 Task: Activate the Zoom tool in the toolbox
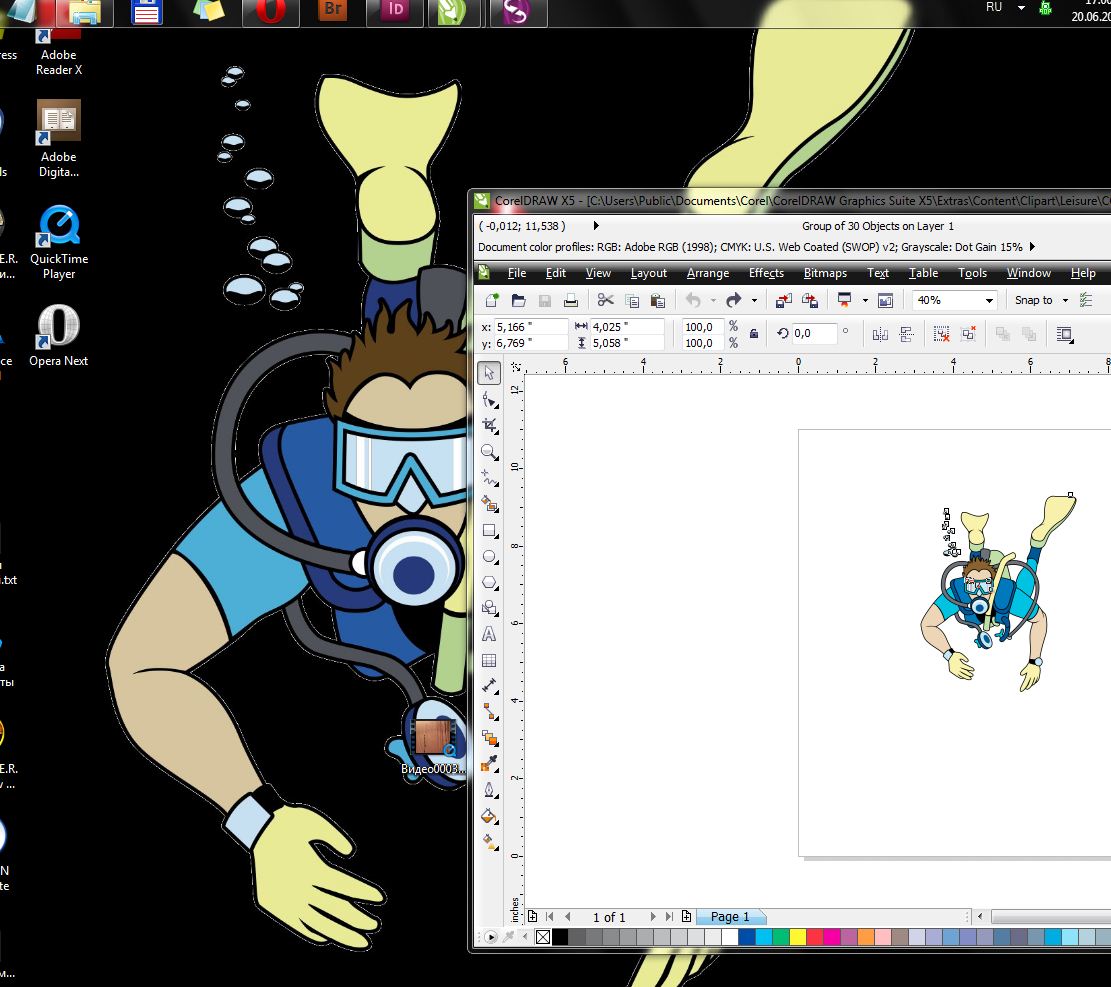tap(490, 452)
